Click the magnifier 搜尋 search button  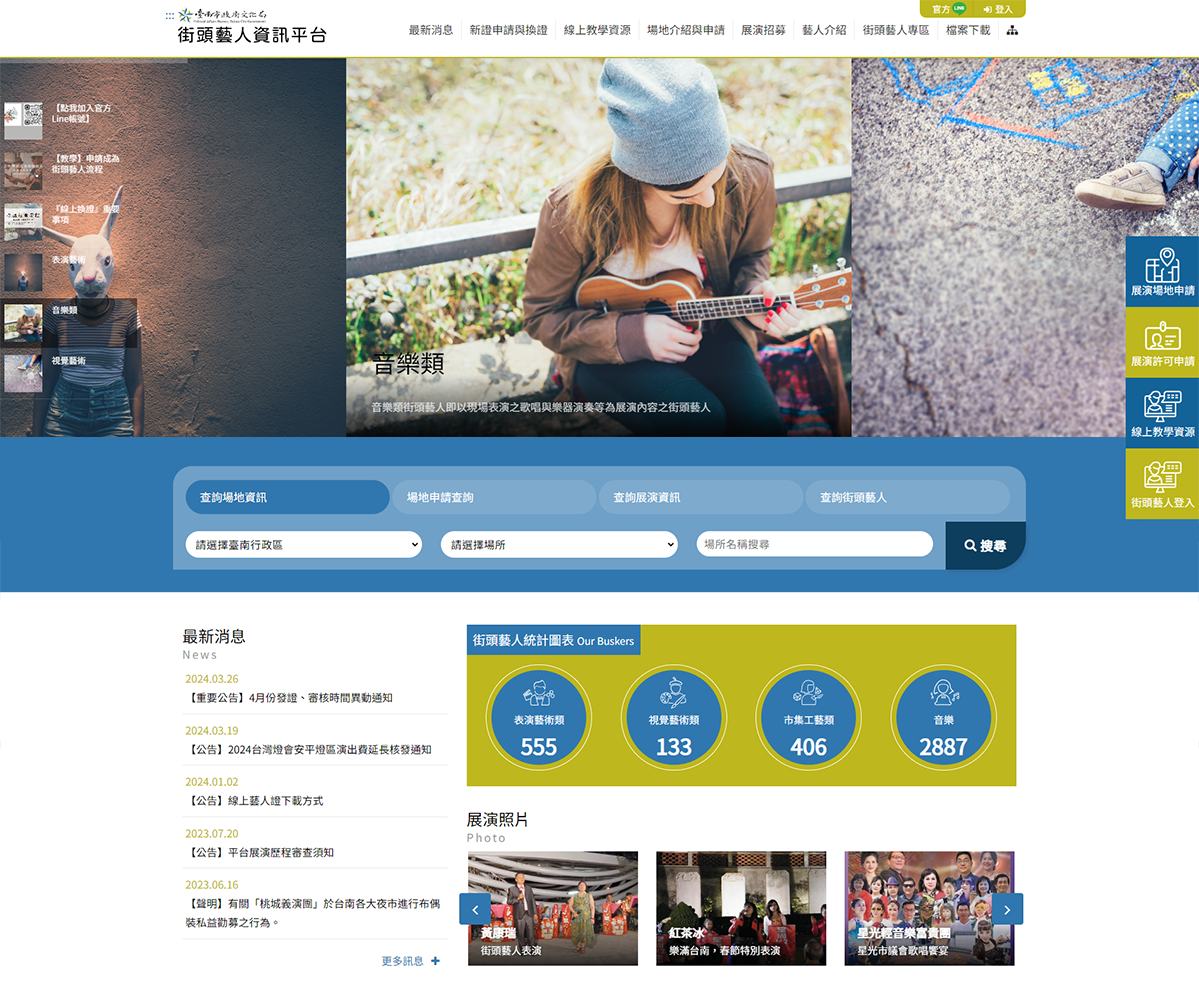point(985,546)
